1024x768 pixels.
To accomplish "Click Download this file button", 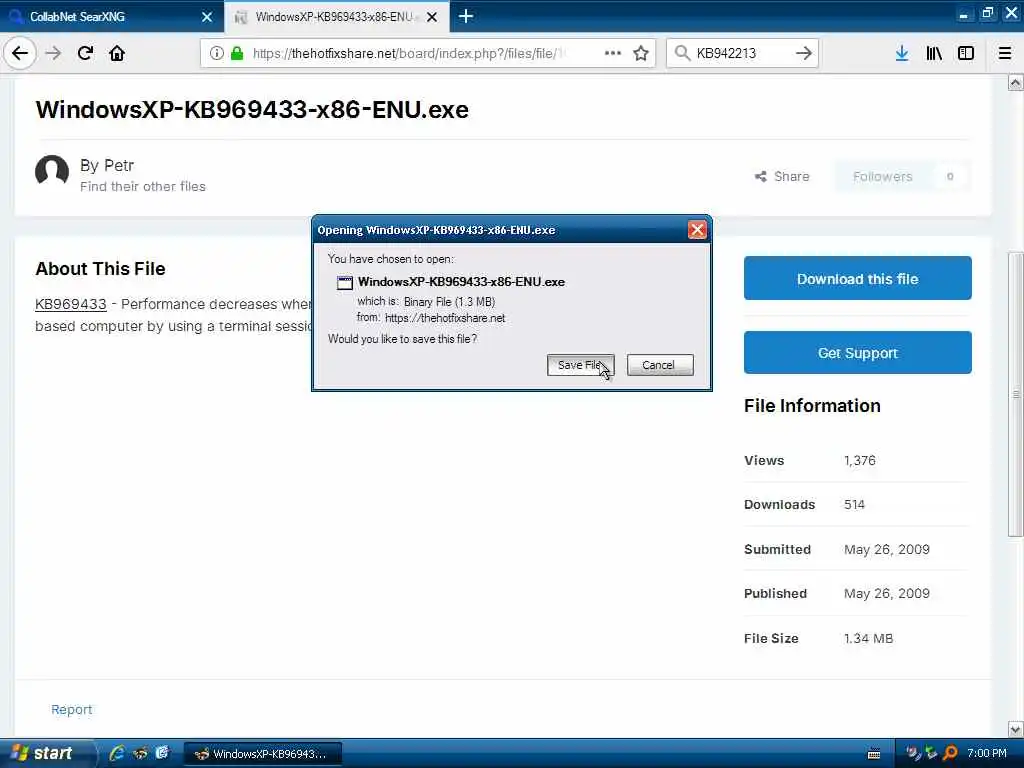I will [x=857, y=278].
